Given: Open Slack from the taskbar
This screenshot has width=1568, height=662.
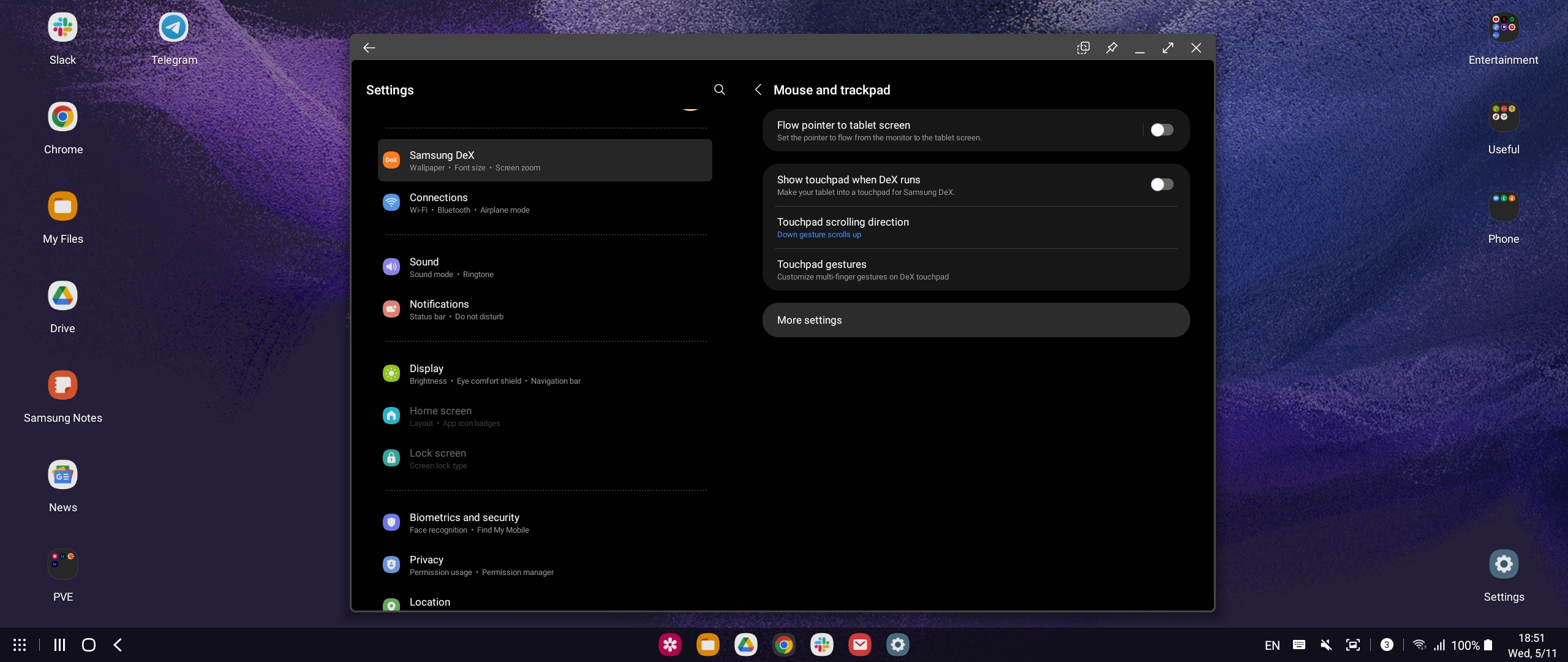Looking at the screenshot, I should [x=822, y=645].
